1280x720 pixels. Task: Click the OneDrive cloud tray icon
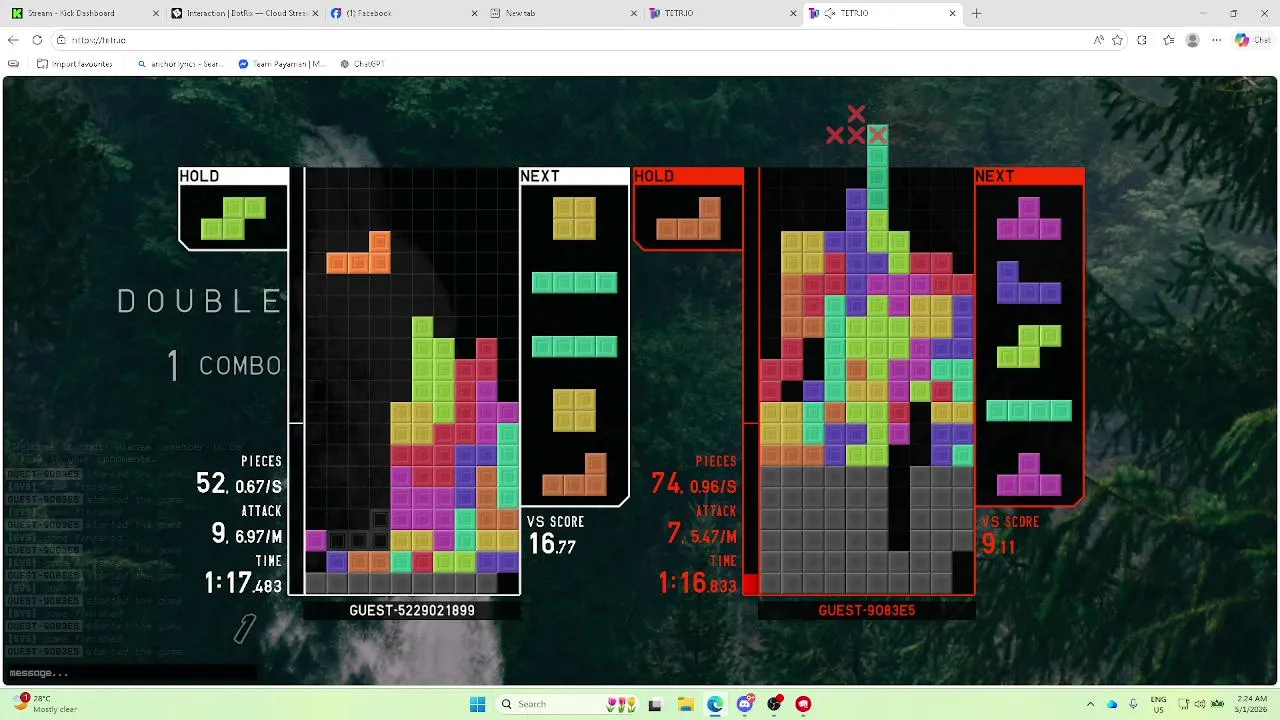(x=1112, y=704)
